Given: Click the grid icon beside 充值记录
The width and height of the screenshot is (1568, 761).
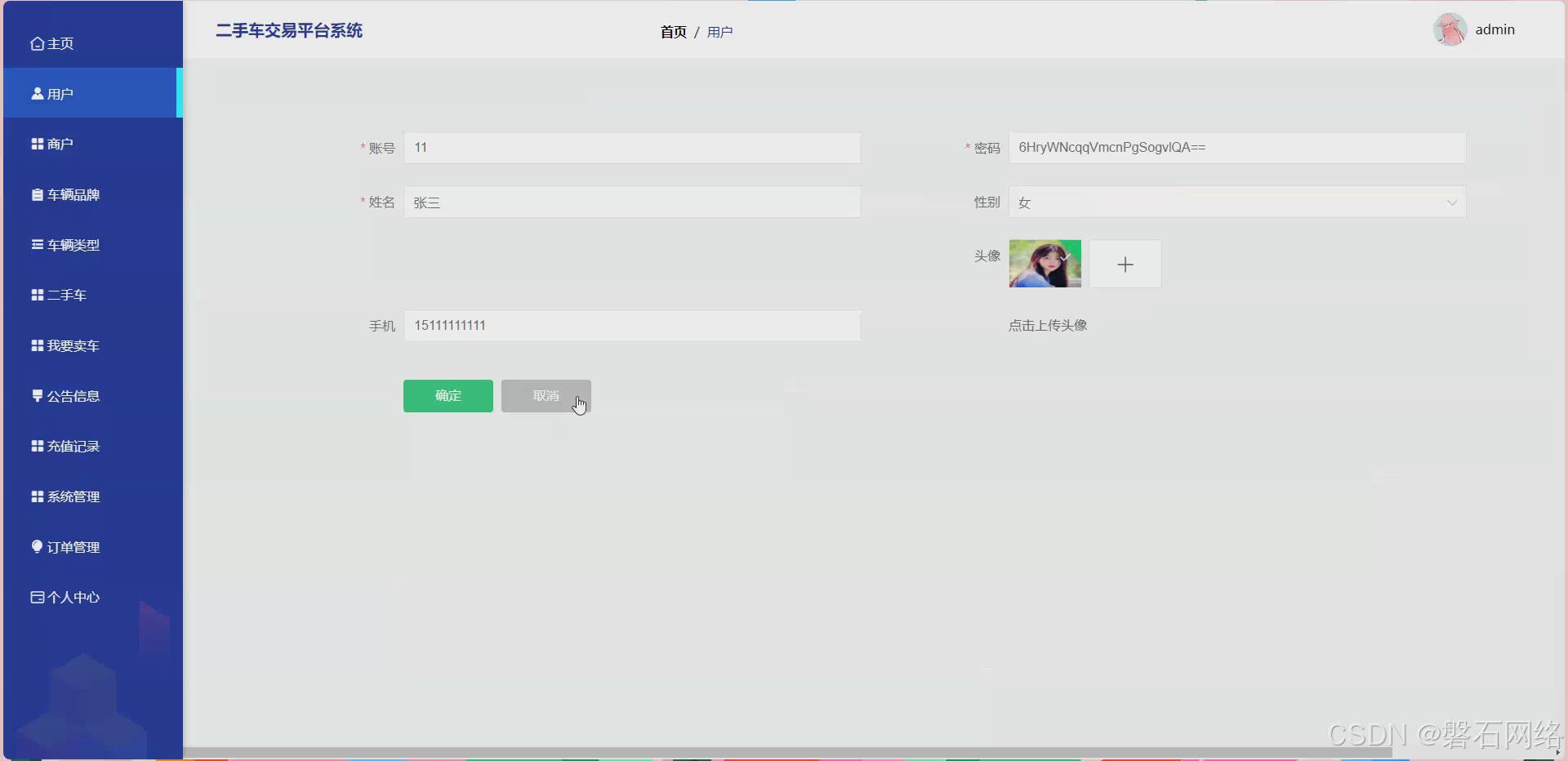Looking at the screenshot, I should pos(38,446).
